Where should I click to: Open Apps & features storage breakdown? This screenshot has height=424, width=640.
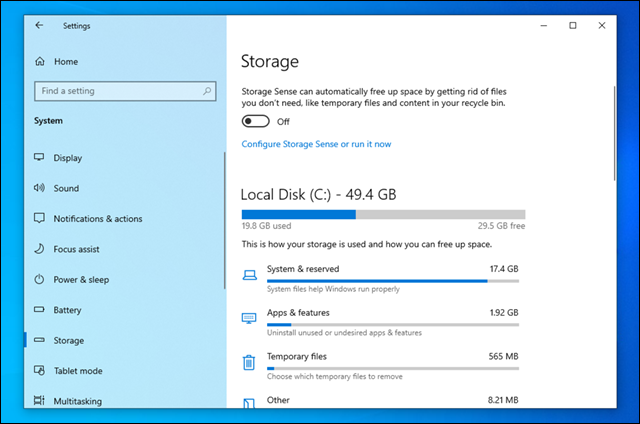tap(380, 322)
